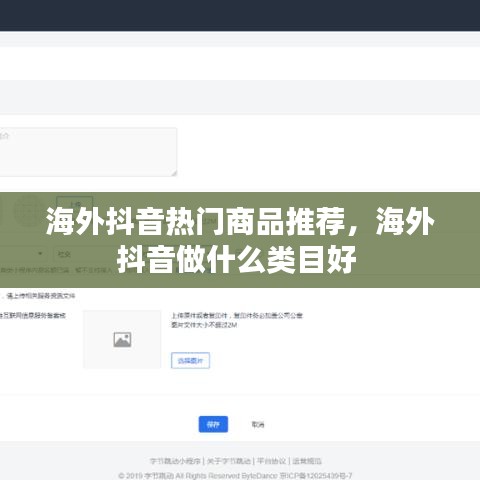Click the 上传 upload button
480x480 pixels.
(75, 204)
